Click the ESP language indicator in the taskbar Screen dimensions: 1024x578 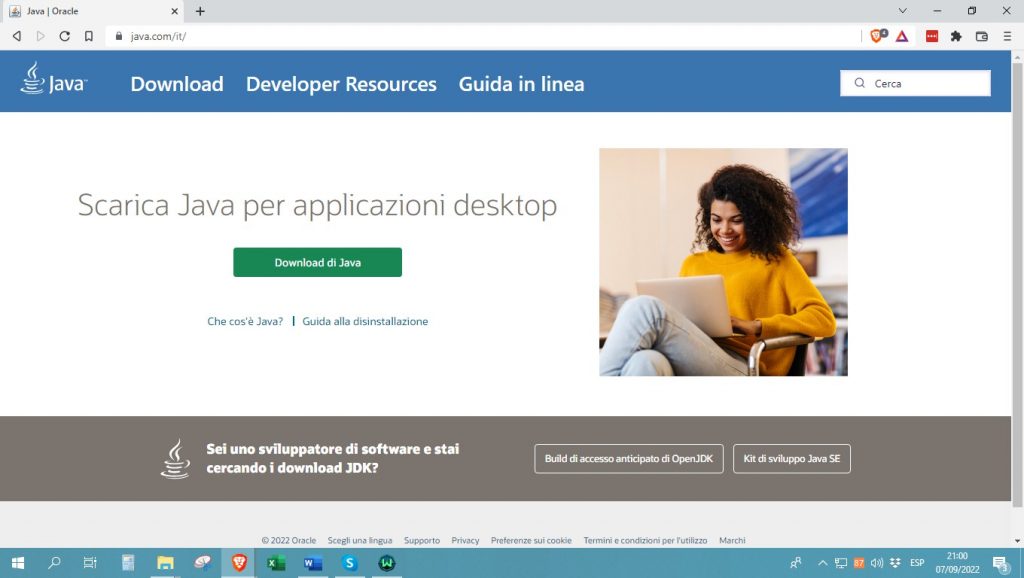coord(918,563)
